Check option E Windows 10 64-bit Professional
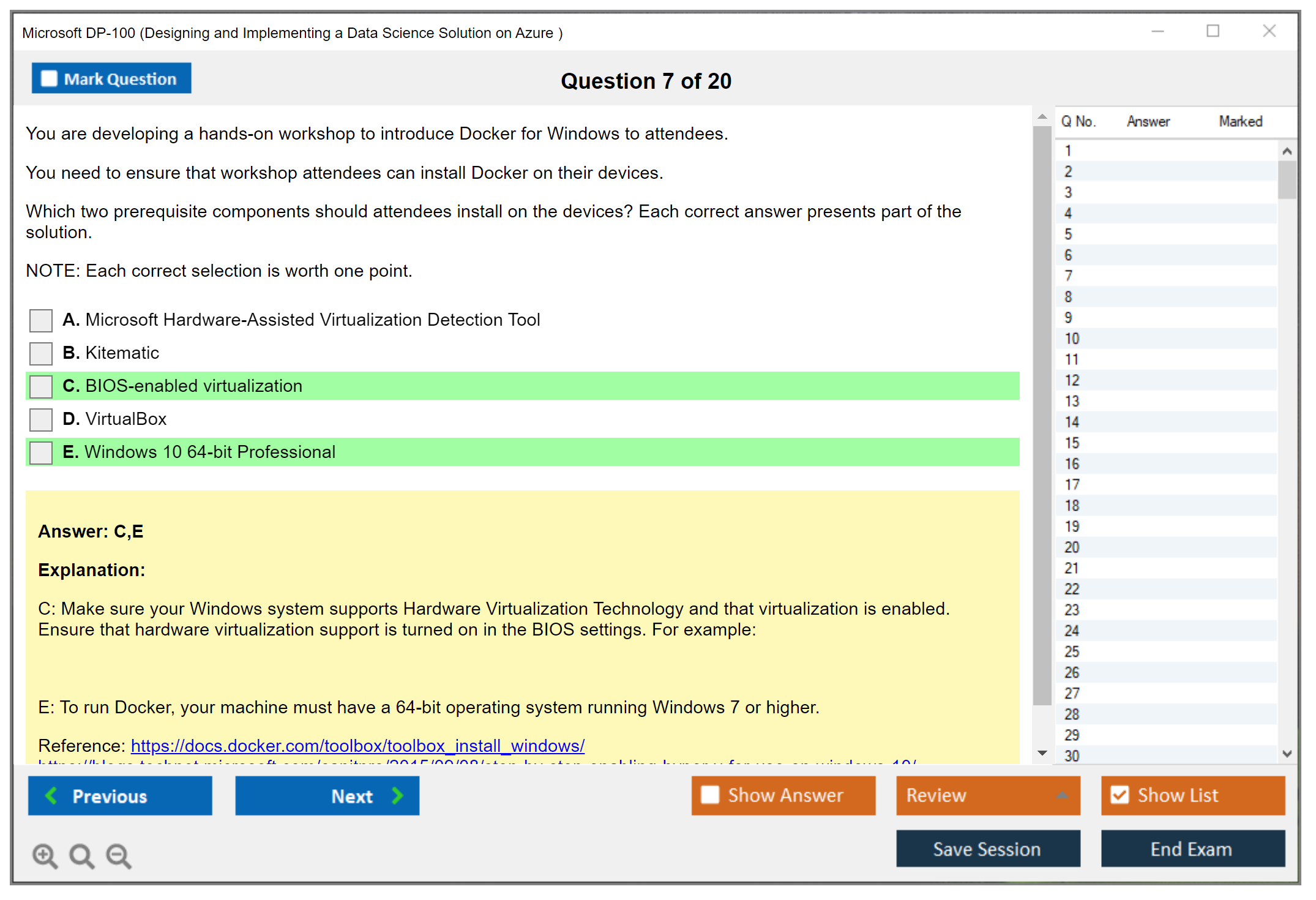The height and width of the screenshot is (900, 1316). pos(41,452)
